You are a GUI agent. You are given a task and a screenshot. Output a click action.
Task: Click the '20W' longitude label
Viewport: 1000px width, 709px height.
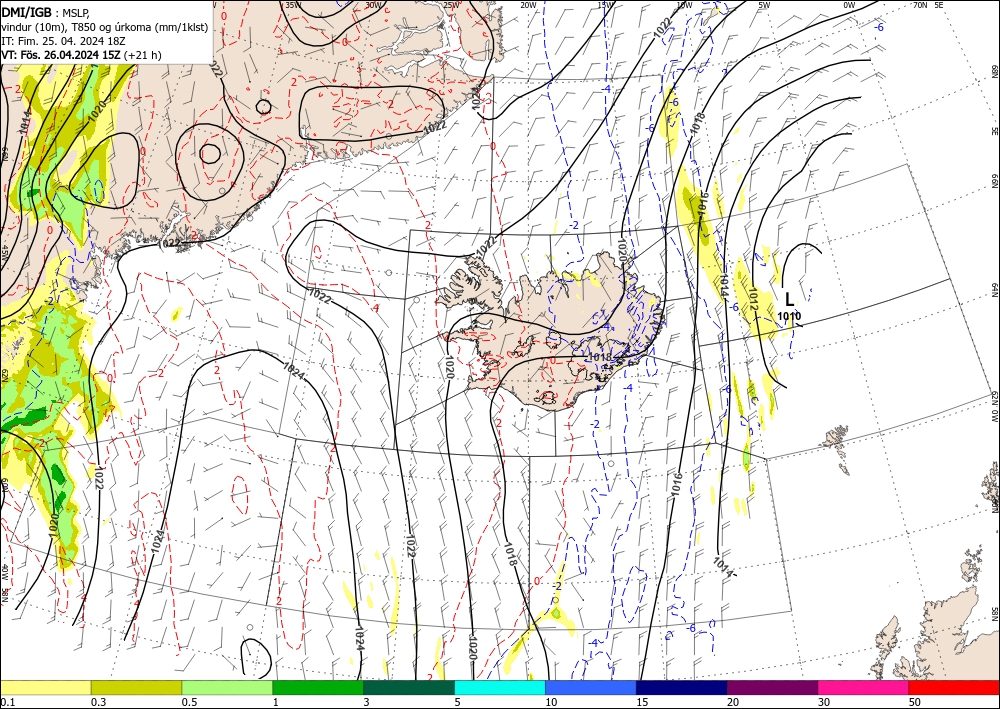(x=528, y=5)
